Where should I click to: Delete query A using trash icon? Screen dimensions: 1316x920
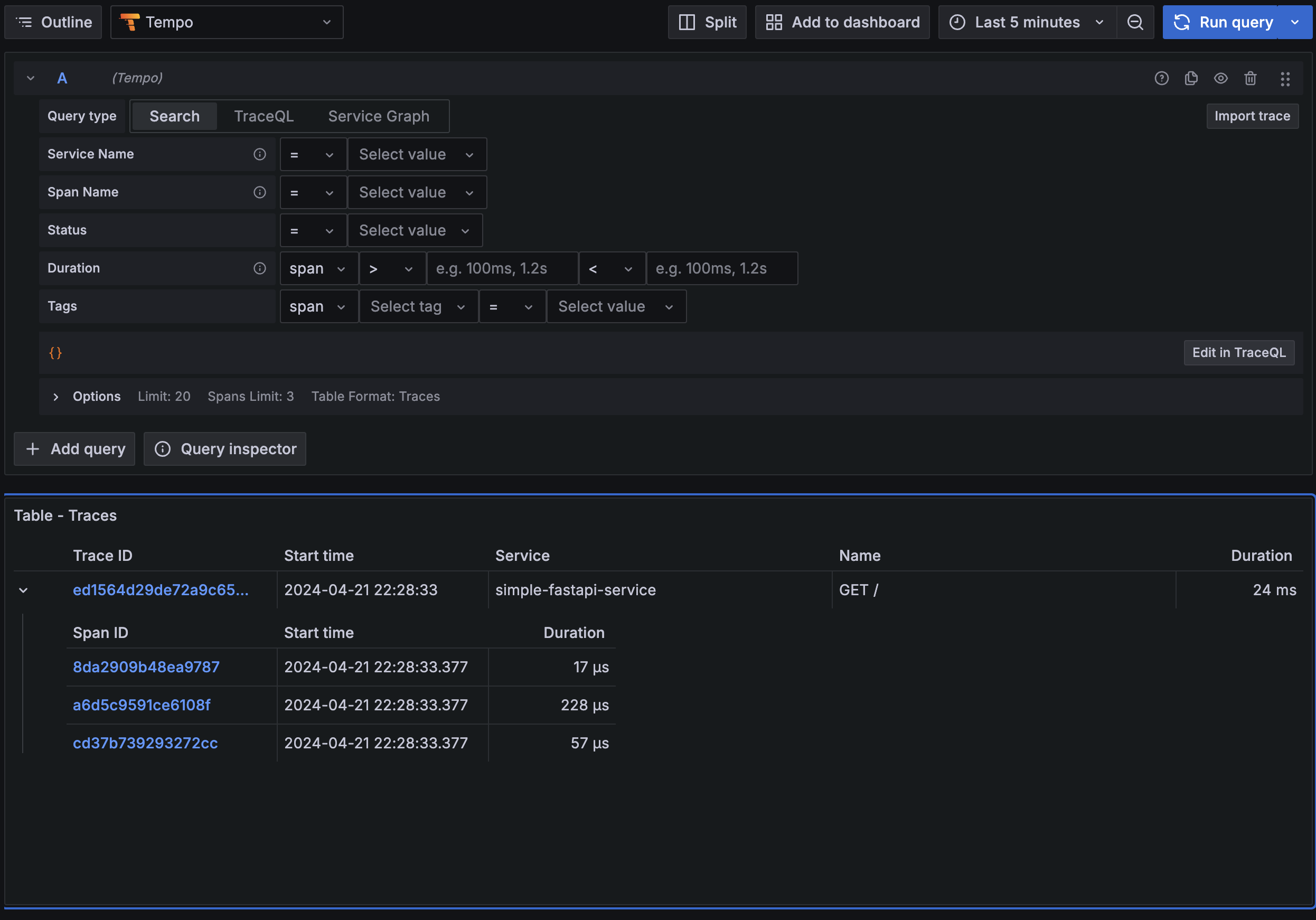click(x=1250, y=79)
